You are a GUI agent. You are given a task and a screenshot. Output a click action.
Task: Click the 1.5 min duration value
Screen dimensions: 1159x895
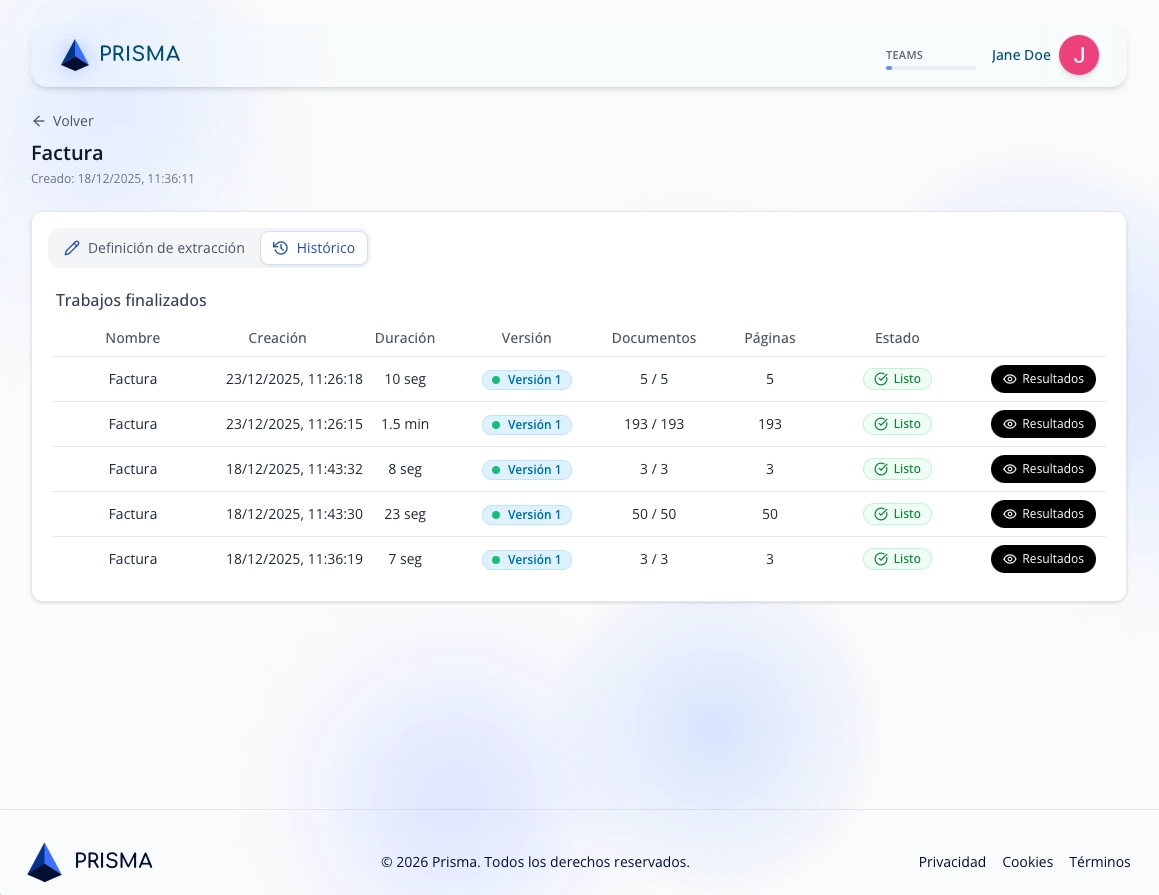(x=405, y=424)
